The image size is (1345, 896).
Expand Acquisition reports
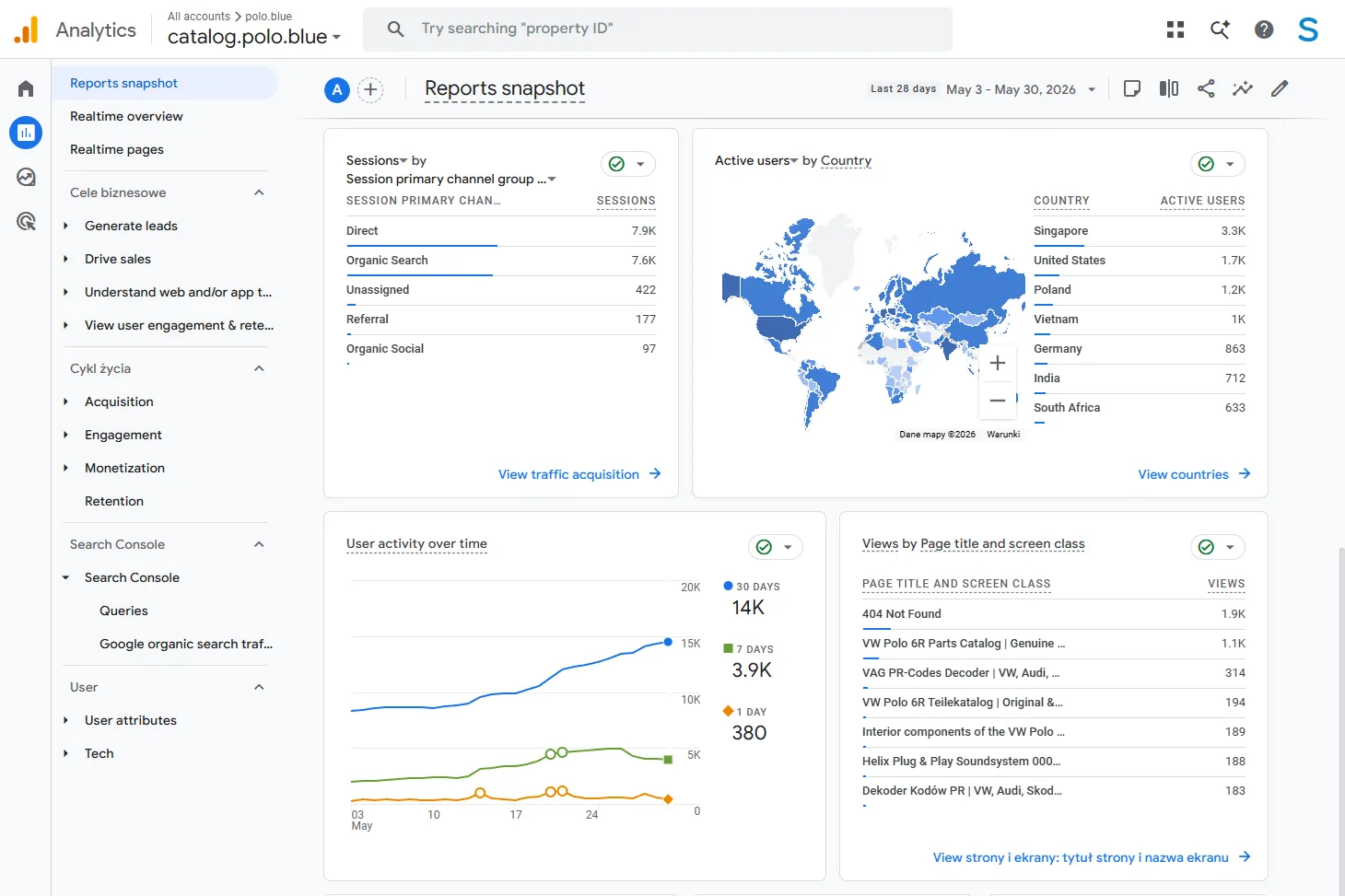65,401
